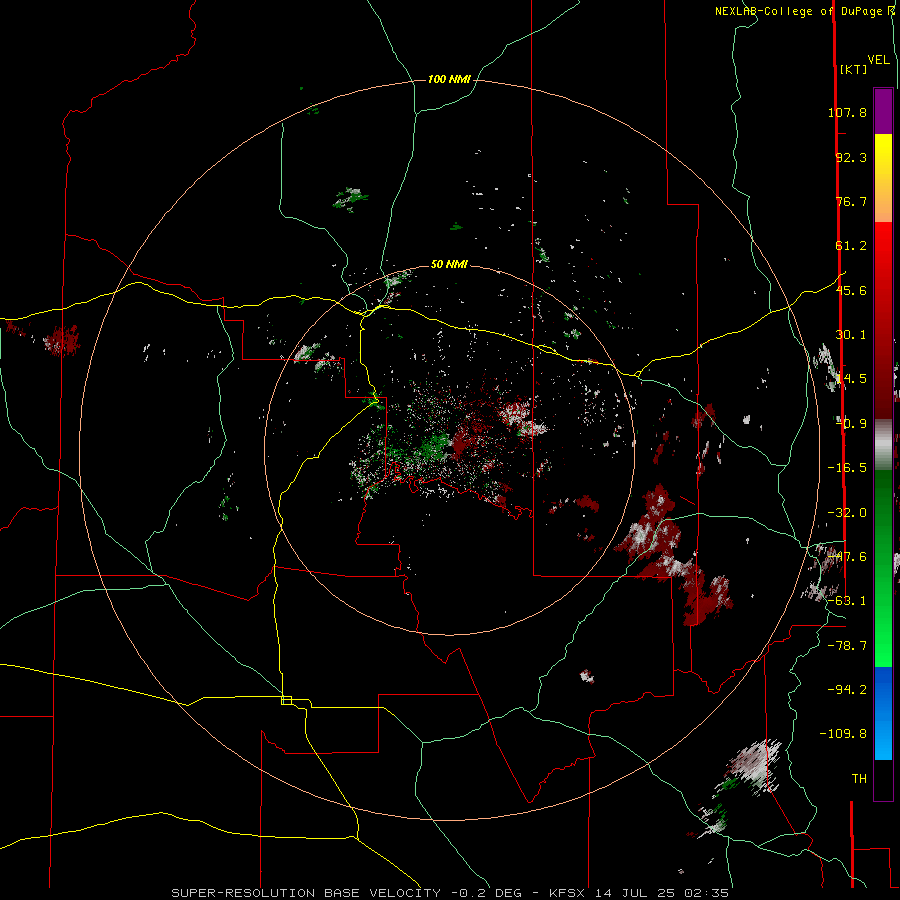The height and width of the screenshot is (900, 900).
Task: Click the -63.1 scale value
Action: pyautogui.click(x=847, y=601)
